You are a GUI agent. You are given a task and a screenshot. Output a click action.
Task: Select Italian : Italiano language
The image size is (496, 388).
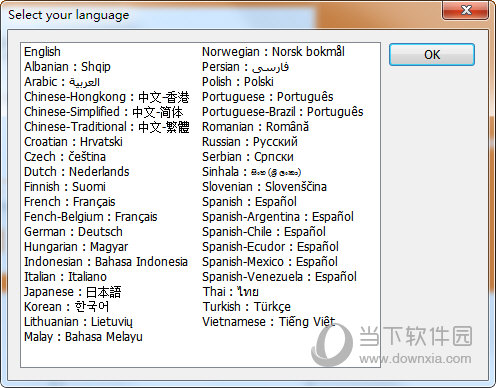[x=65, y=277]
